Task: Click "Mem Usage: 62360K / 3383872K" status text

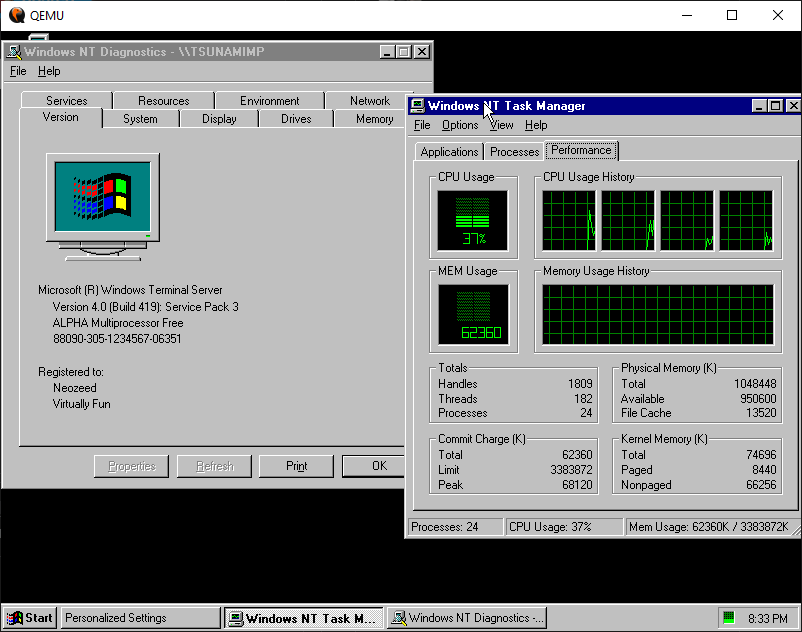Action: click(x=708, y=527)
